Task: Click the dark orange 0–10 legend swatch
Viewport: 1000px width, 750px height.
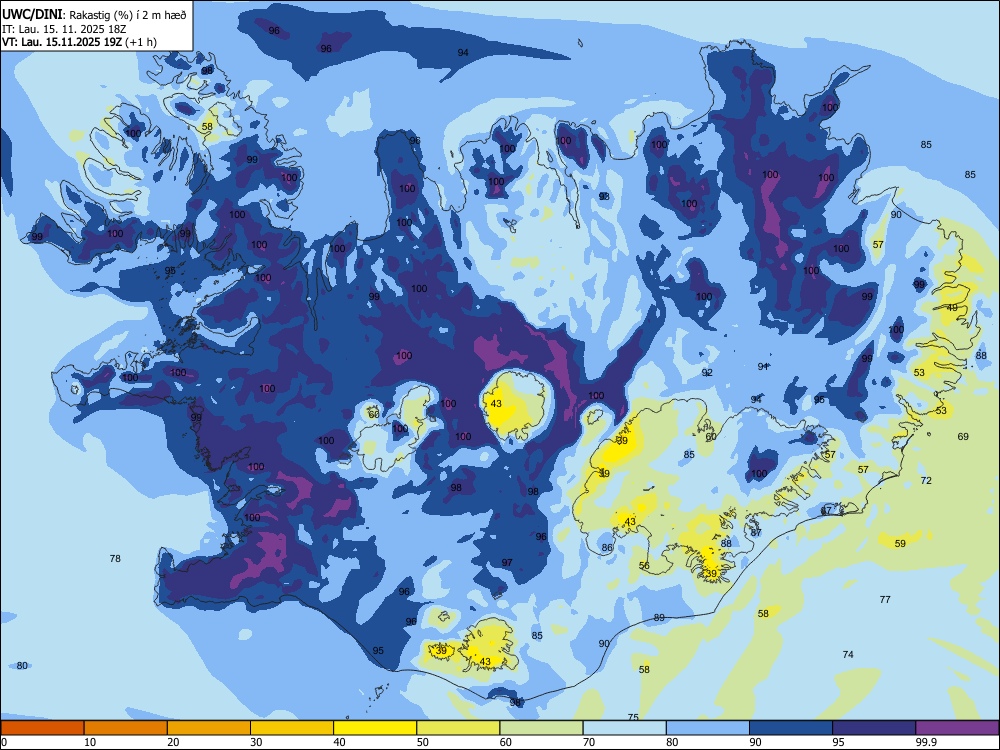Action: click(42, 728)
